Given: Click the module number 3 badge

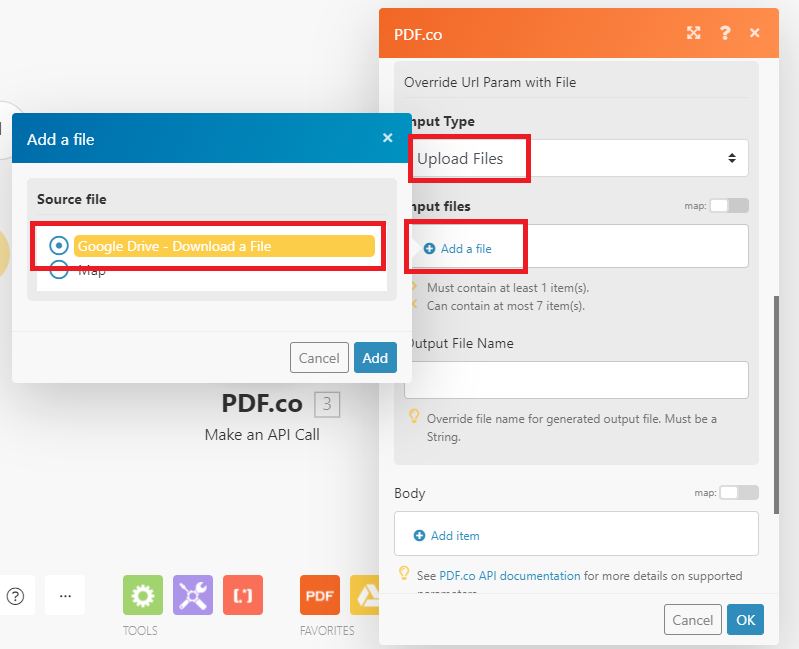Looking at the screenshot, I should (x=327, y=404).
